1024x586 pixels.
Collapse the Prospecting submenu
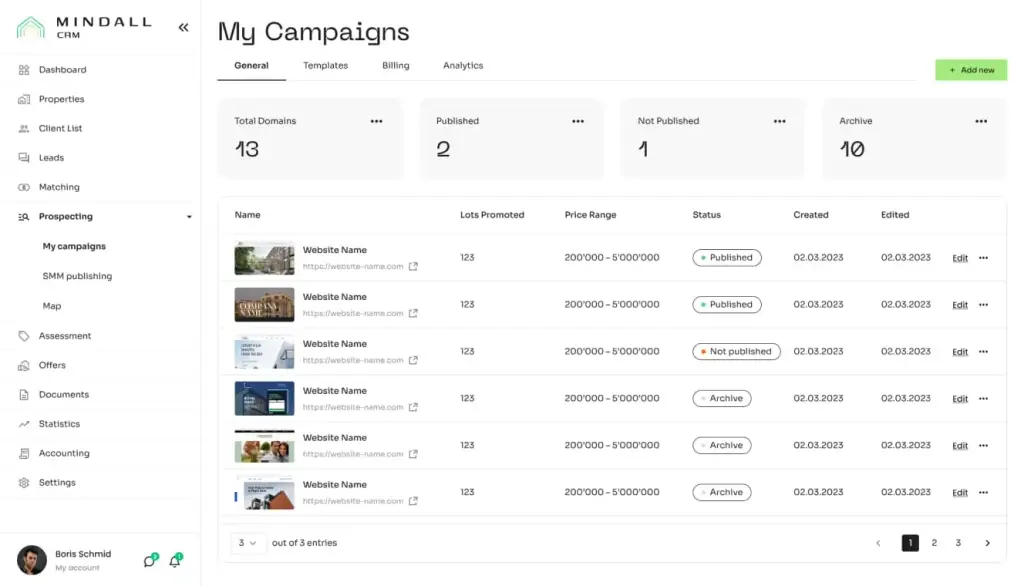[x=189, y=217]
